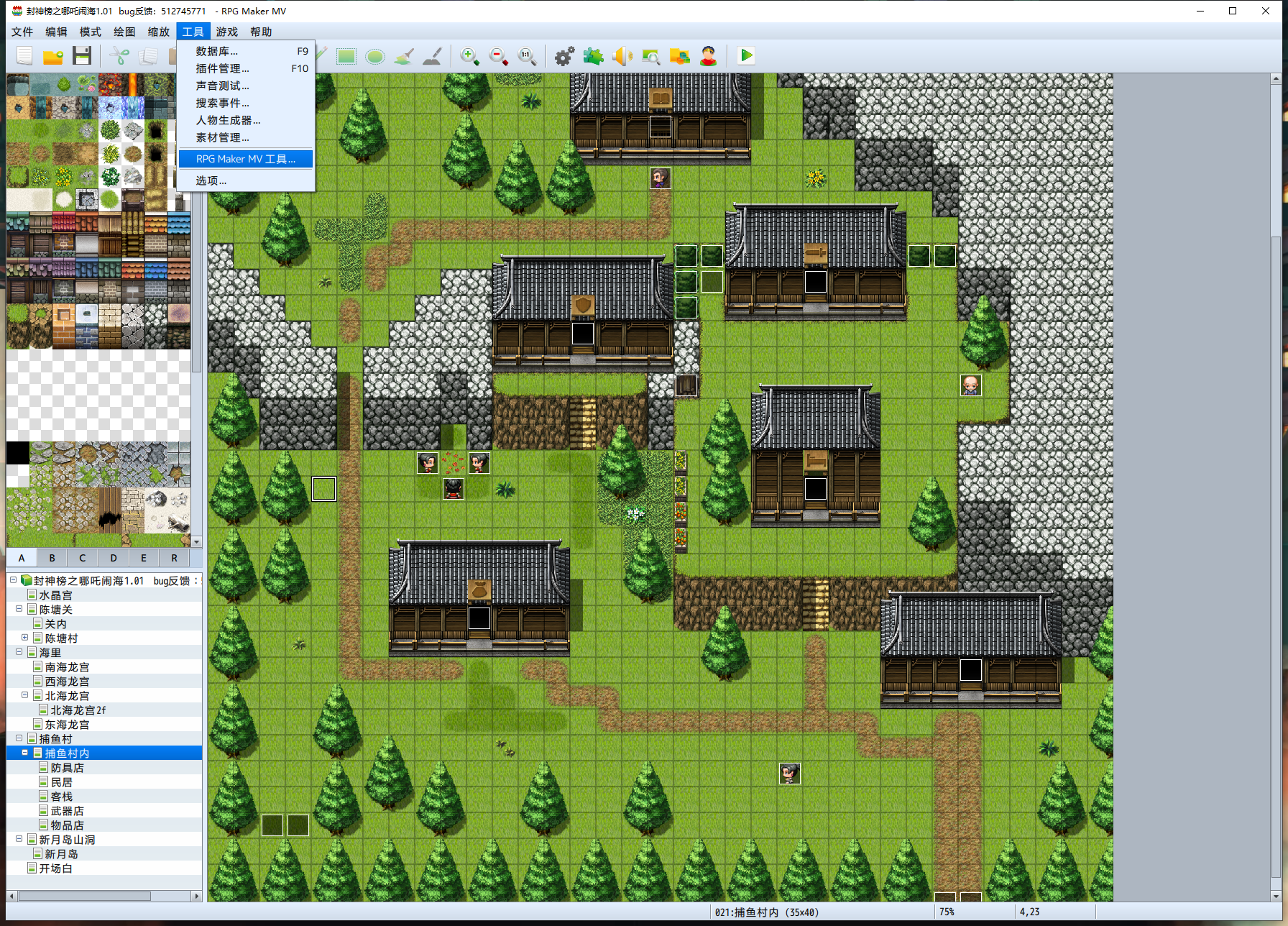This screenshot has height=926, width=1288.
Task: Select the Rectangle drawing tool
Action: (346, 56)
